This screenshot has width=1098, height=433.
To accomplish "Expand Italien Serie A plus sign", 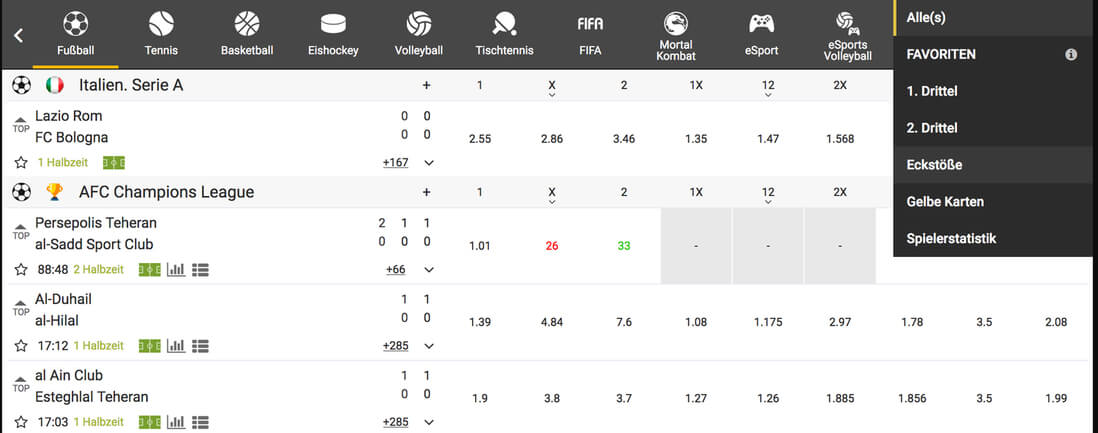I will (x=426, y=85).
